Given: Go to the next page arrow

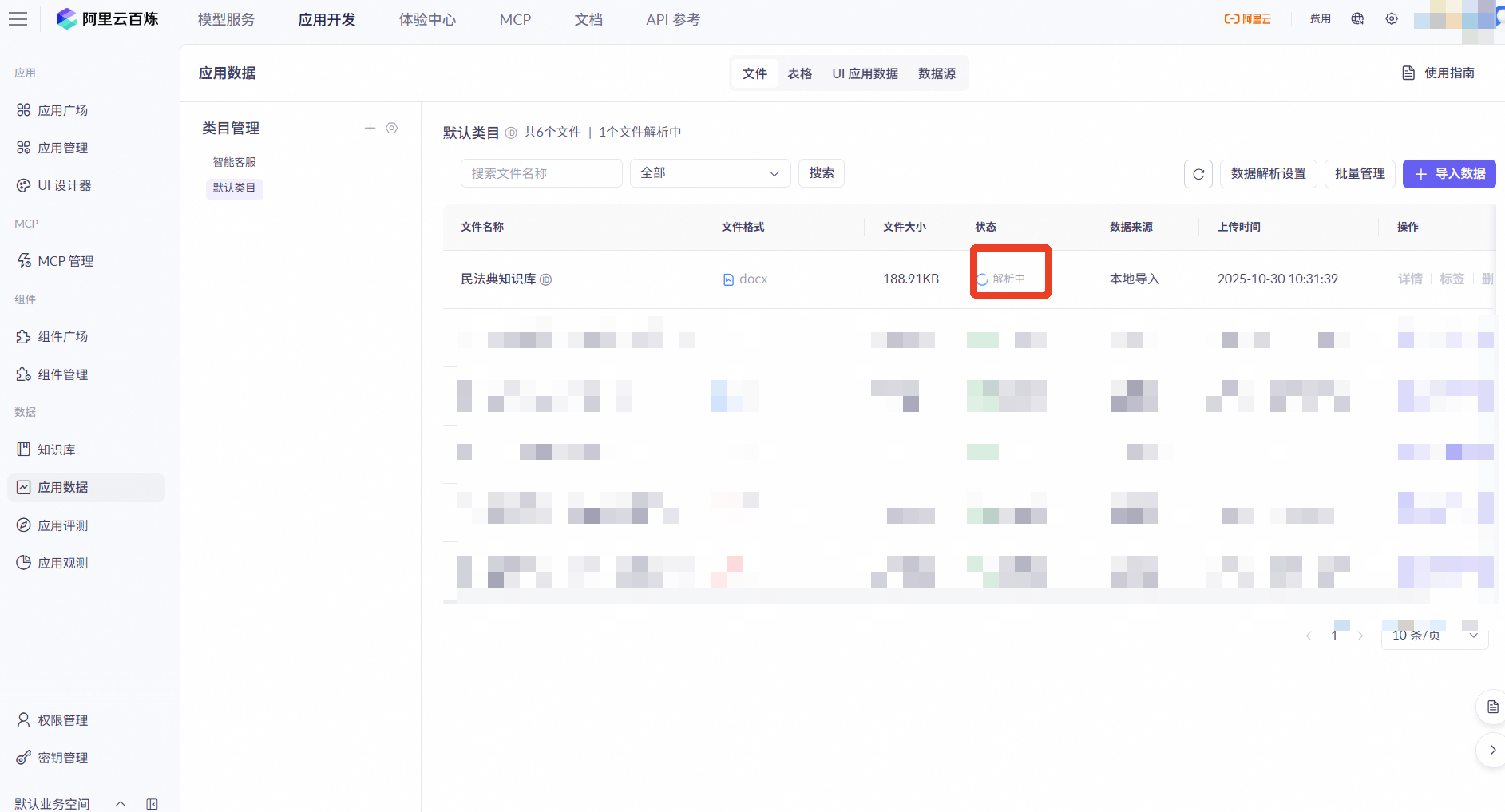Looking at the screenshot, I should click(1360, 636).
